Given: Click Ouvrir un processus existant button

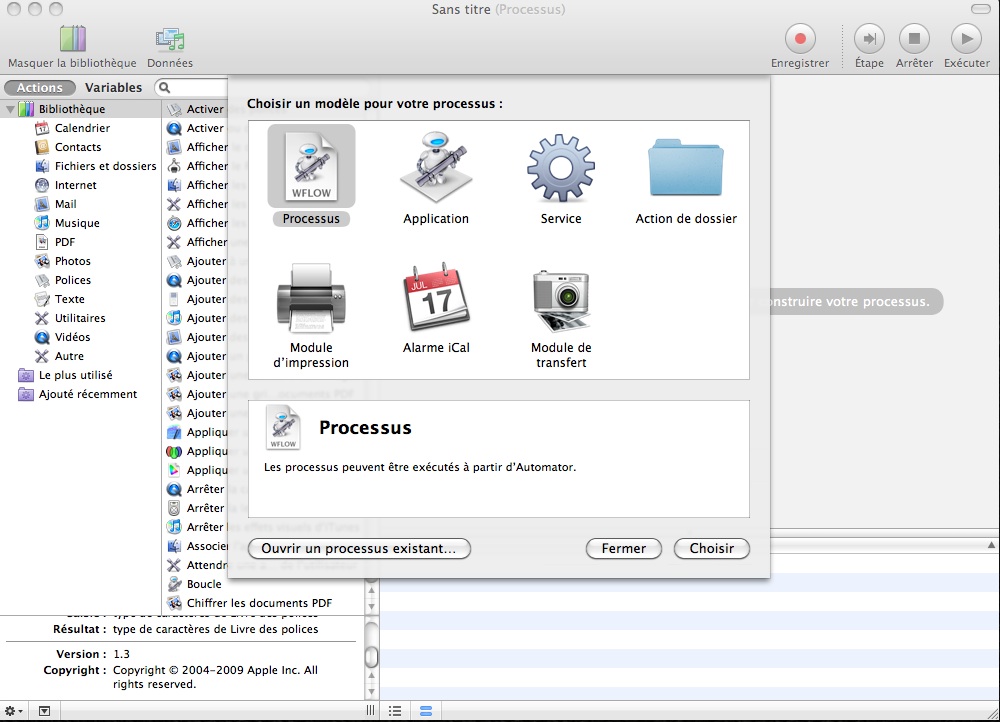Looking at the screenshot, I should click(358, 549).
